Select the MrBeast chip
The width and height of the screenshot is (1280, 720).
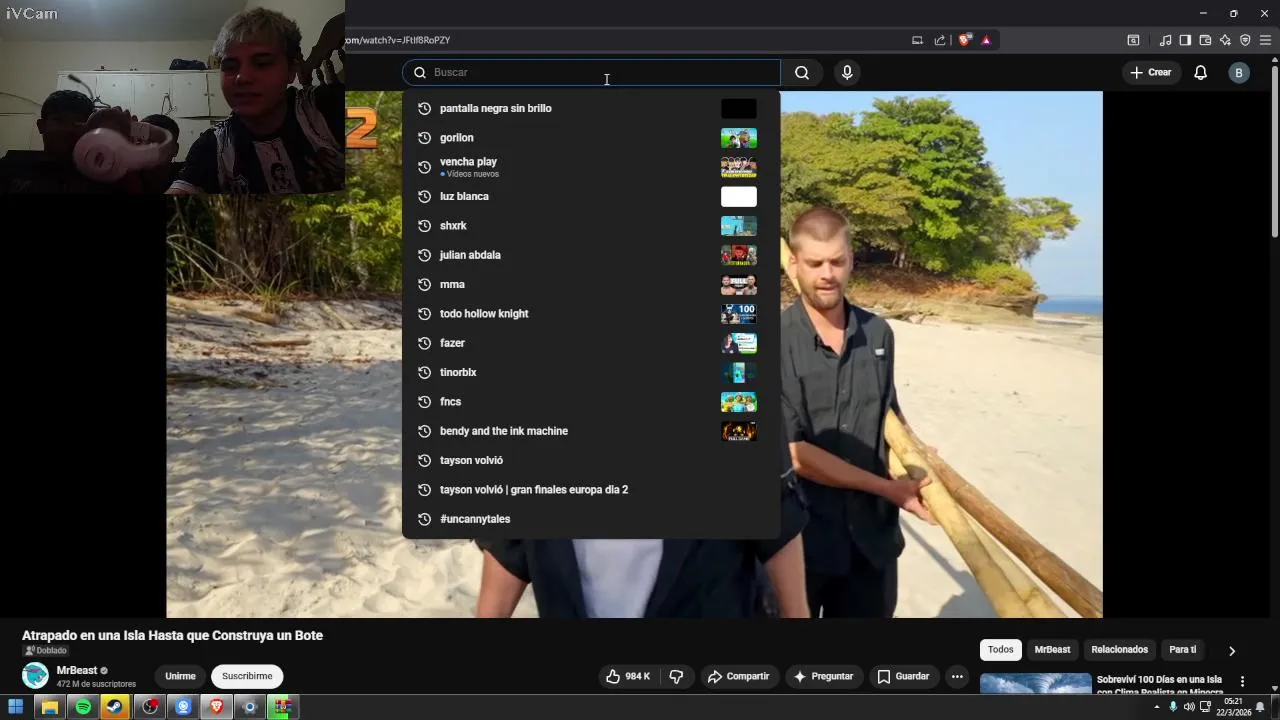coord(1052,650)
